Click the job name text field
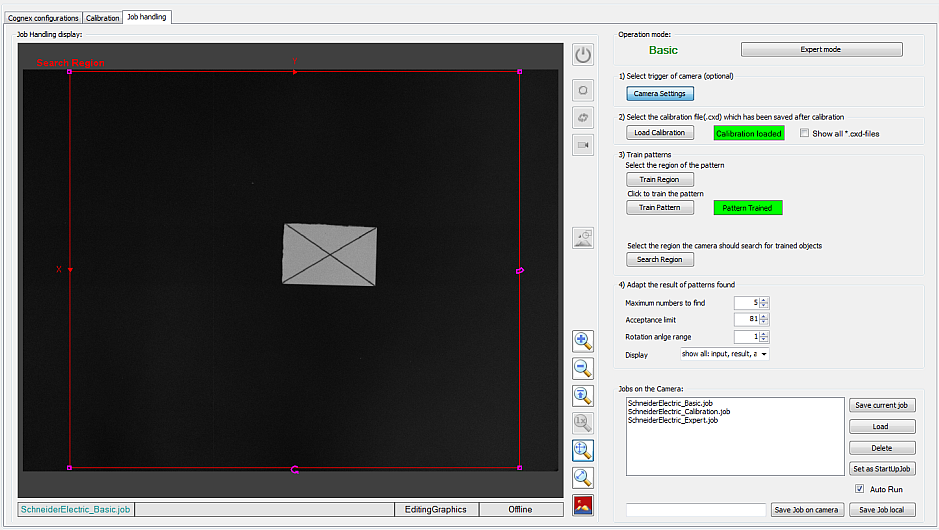This screenshot has height=530, width=939. (695, 510)
